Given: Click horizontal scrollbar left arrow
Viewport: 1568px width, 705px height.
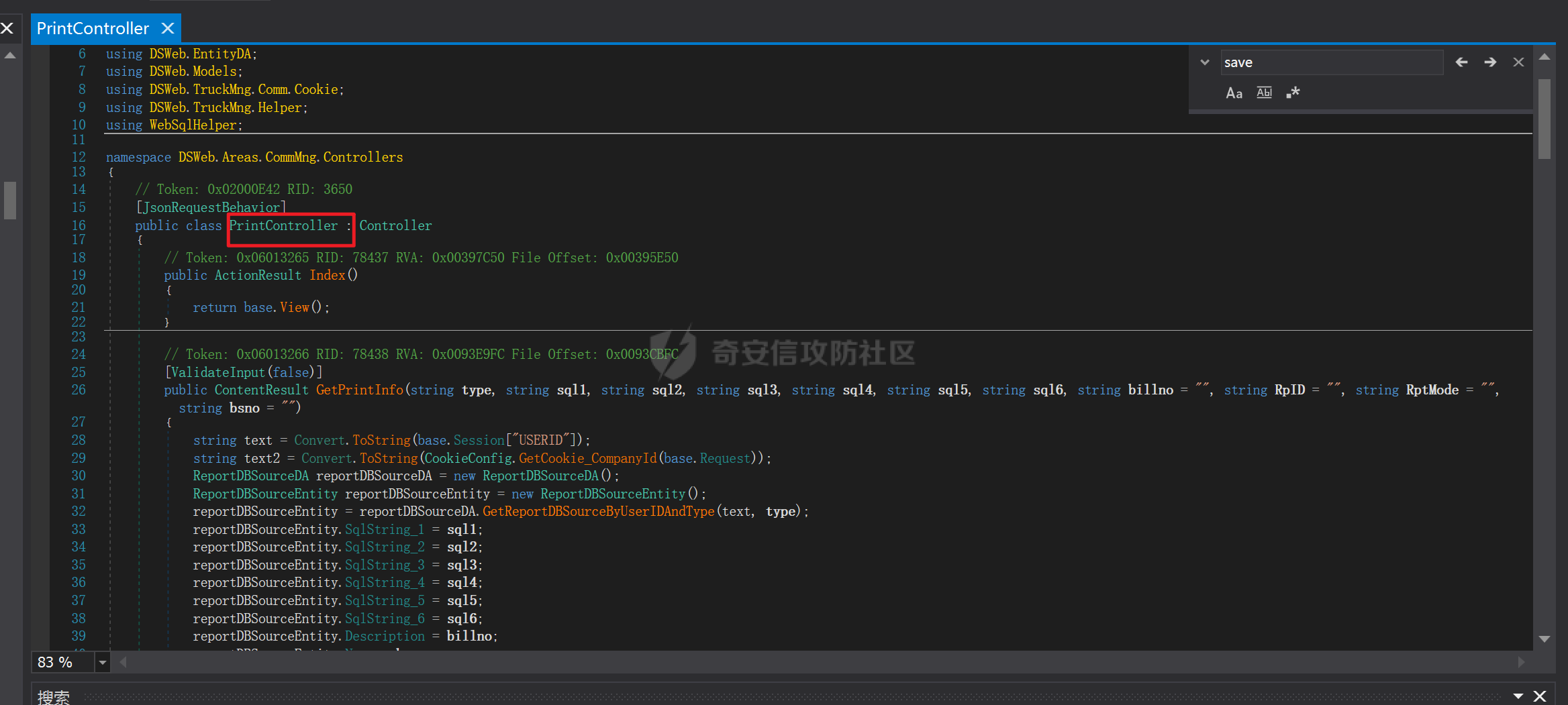Looking at the screenshot, I should pyautogui.click(x=124, y=662).
